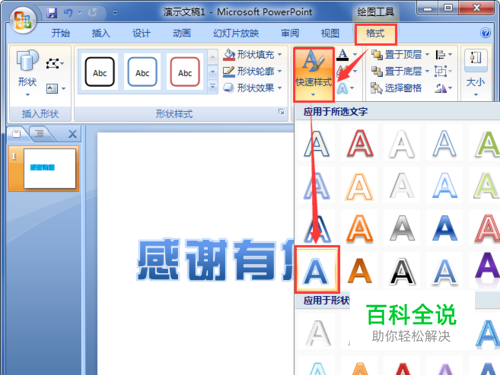Open the shape styles dialog launcher
500x375 pixels.
281,112
